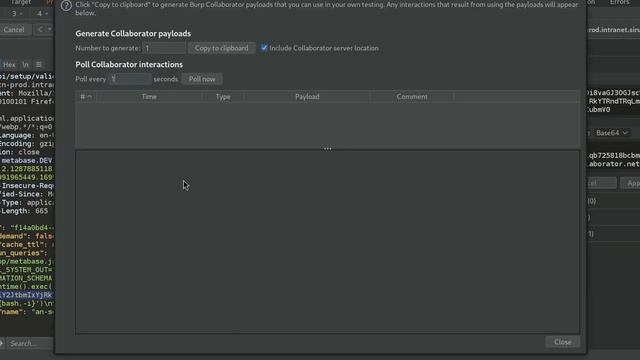Click the split pane divider handle dots
The image size is (640, 360).
(327, 149)
